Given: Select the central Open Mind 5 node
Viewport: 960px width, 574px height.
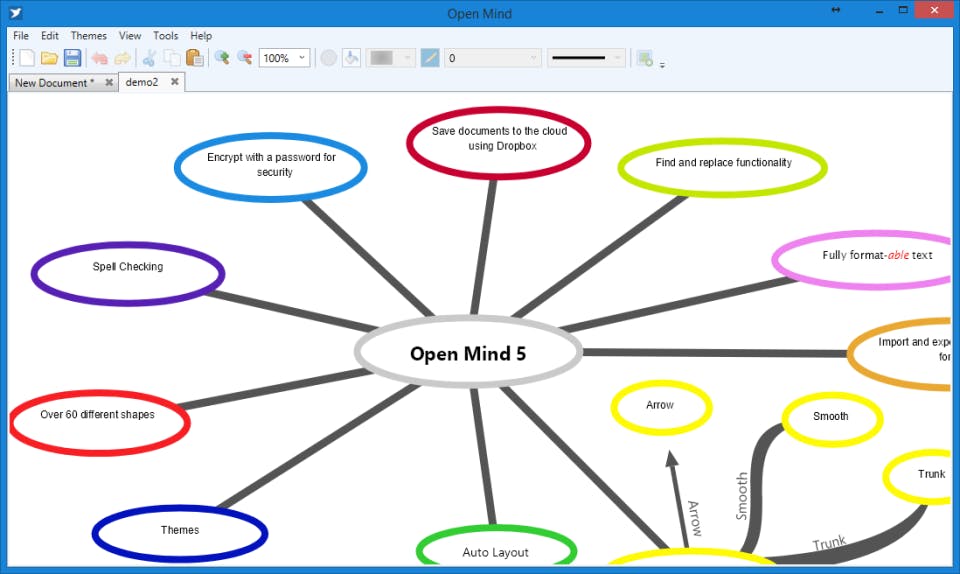Looking at the screenshot, I should (x=468, y=352).
